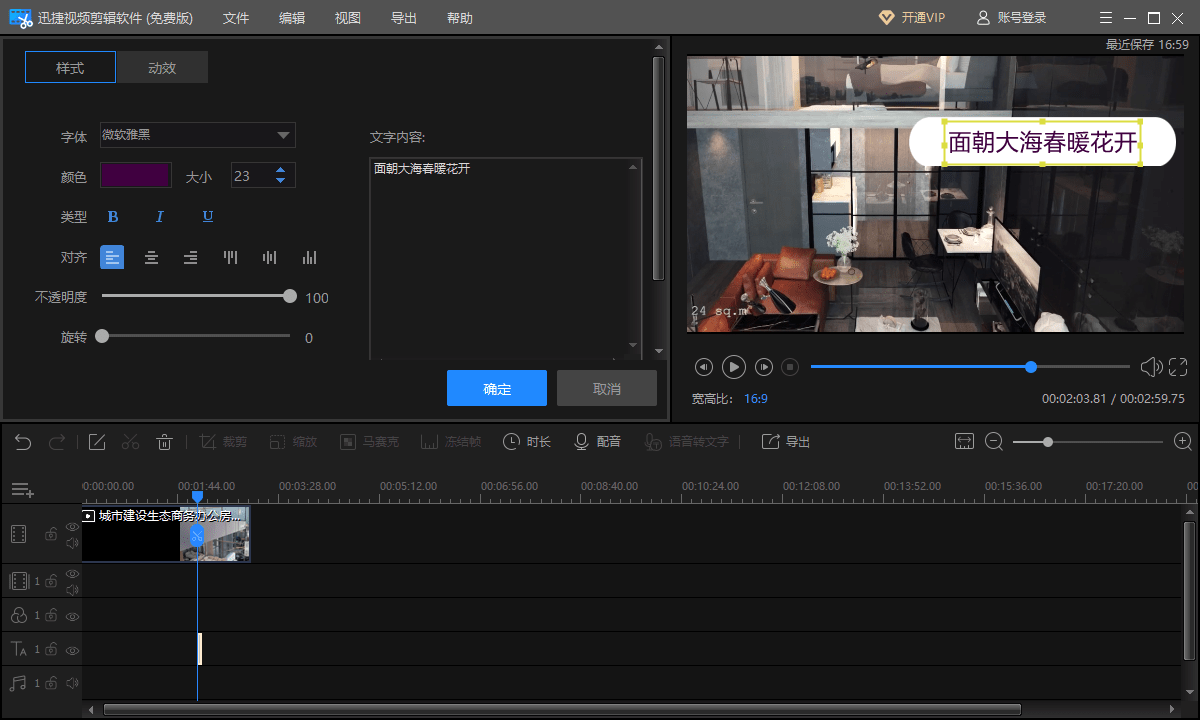Toggle bold B text formatting
This screenshot has width=1200, height=720.
[x=113, y=217]
